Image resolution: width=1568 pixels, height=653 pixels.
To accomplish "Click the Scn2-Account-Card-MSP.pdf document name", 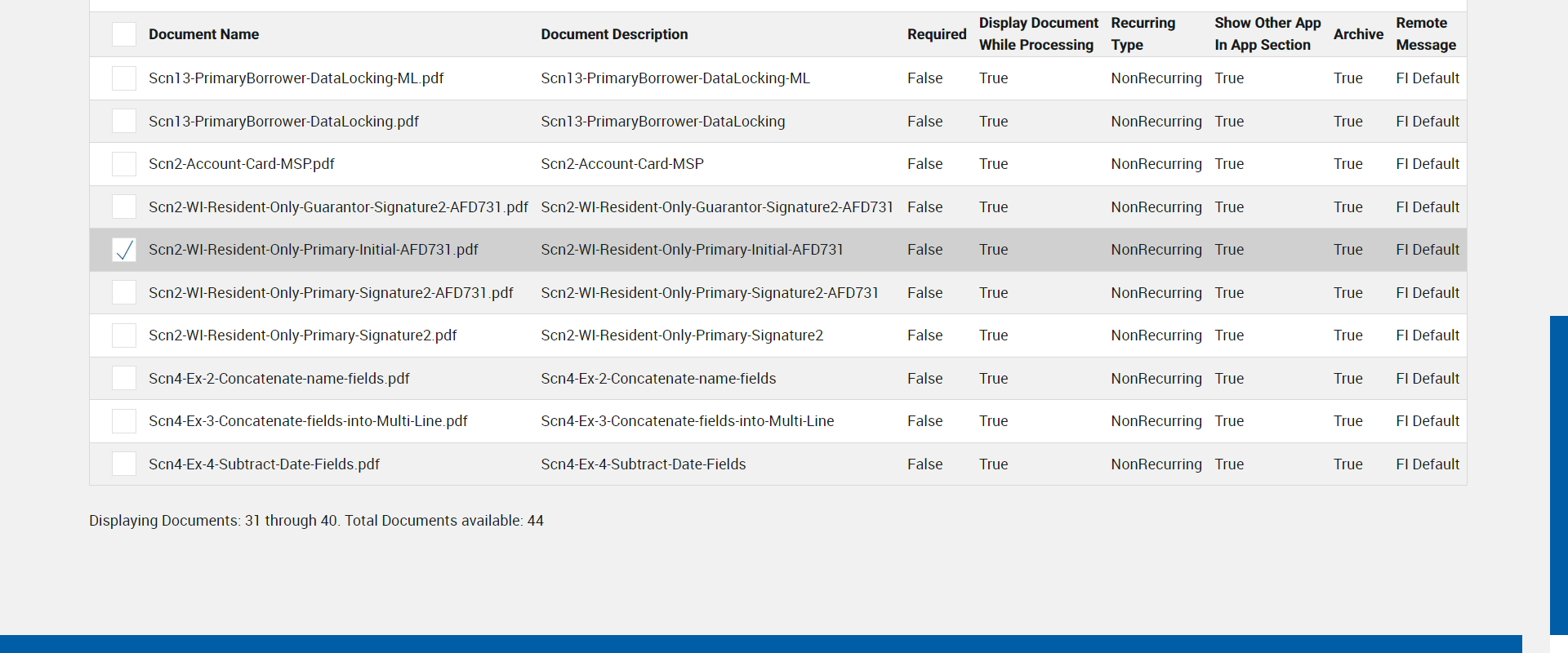I will point(242,164).
